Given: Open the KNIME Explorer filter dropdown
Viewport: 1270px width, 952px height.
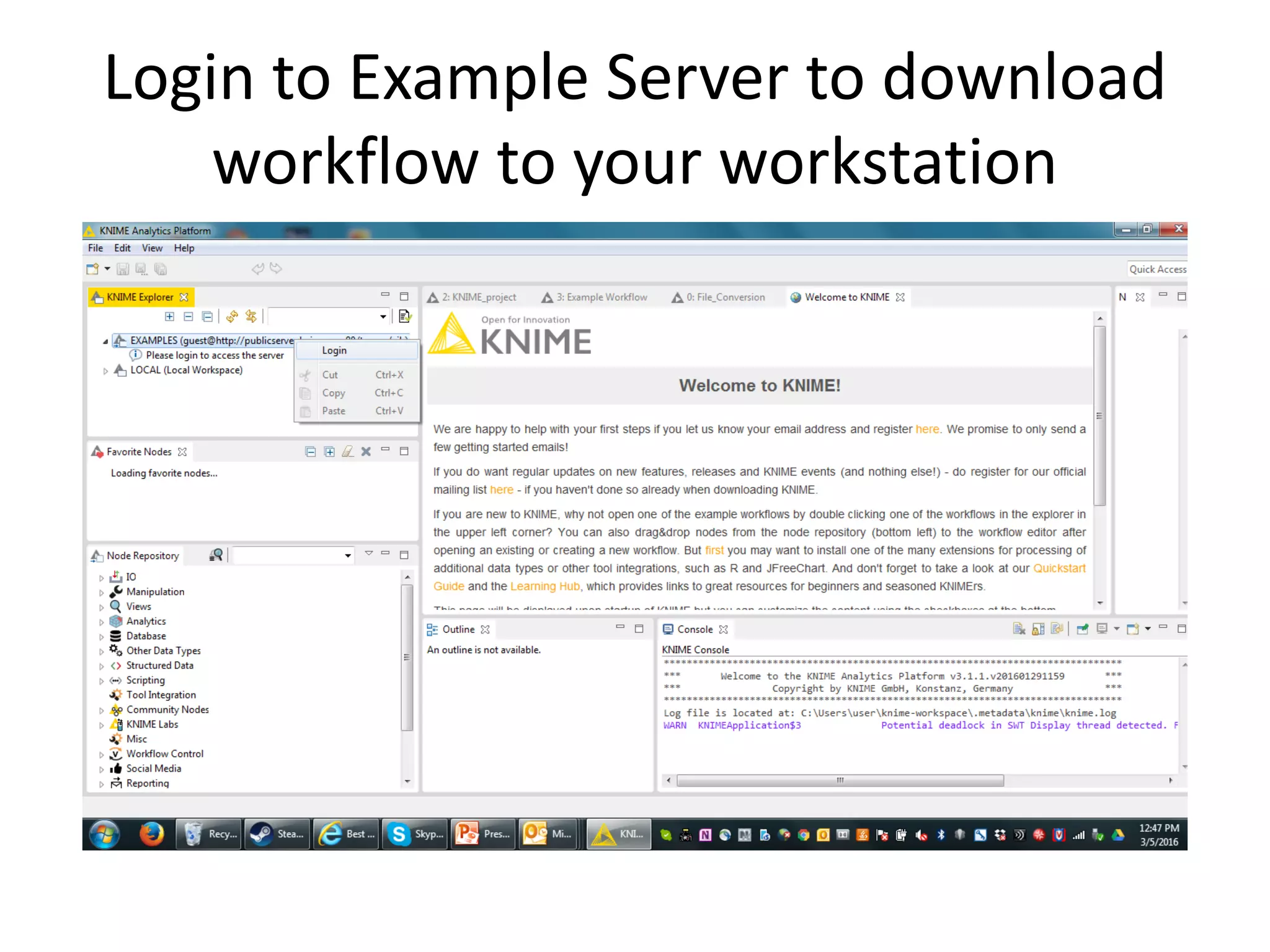Looking at the screenshot, I should point(383,317).
